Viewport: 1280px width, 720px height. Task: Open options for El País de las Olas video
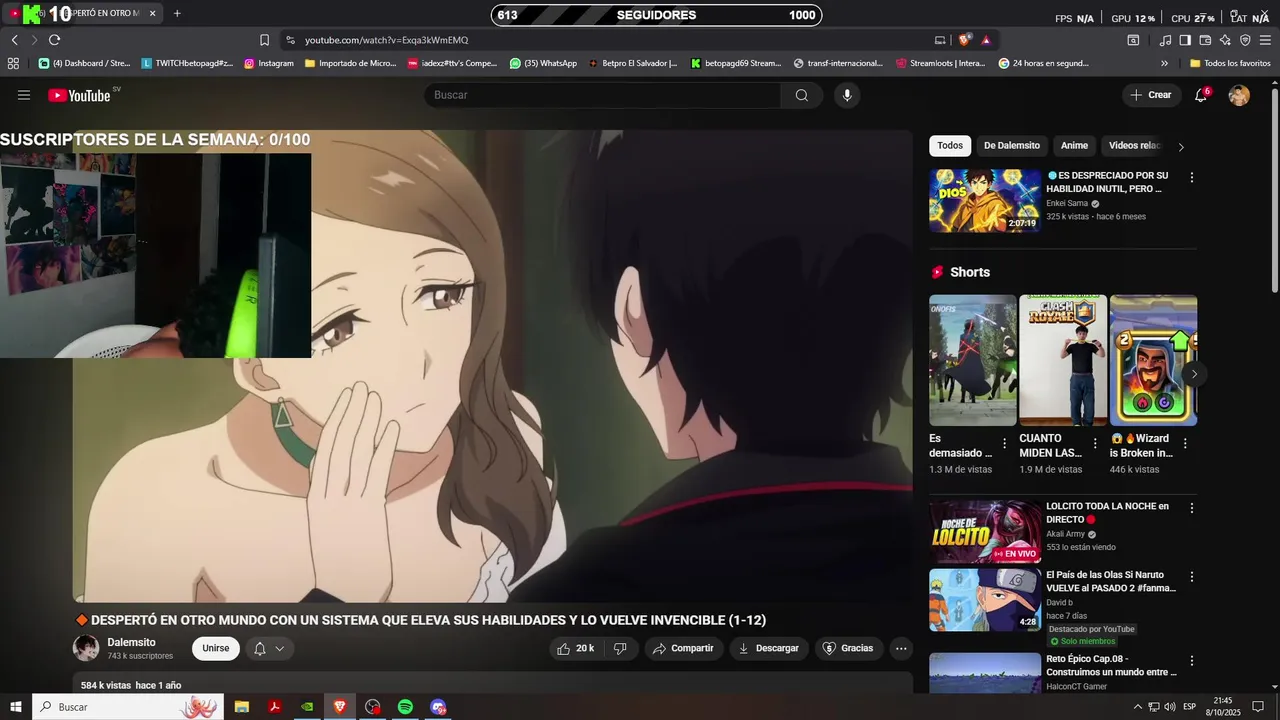[x=1191, y=577]
